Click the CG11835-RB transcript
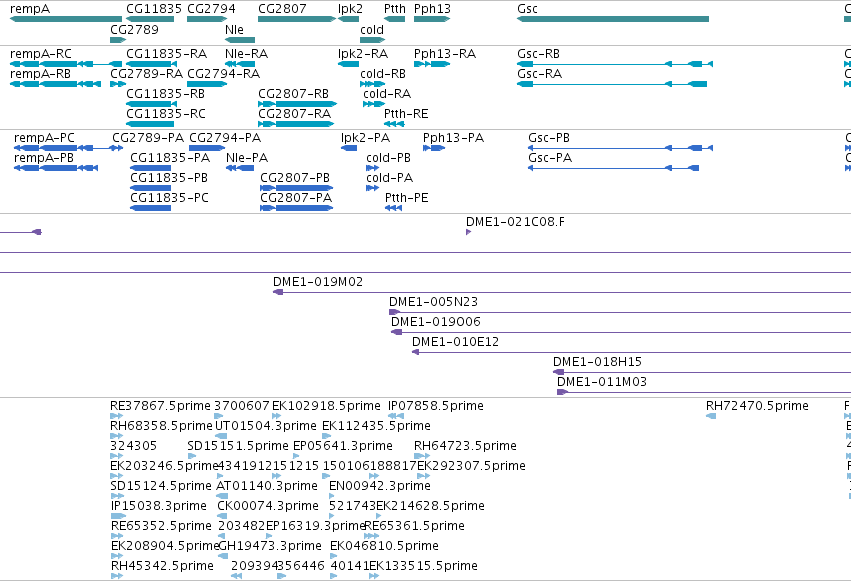This screenshot has width=851, height=581. pyautogui.click(x=150, y=104)
